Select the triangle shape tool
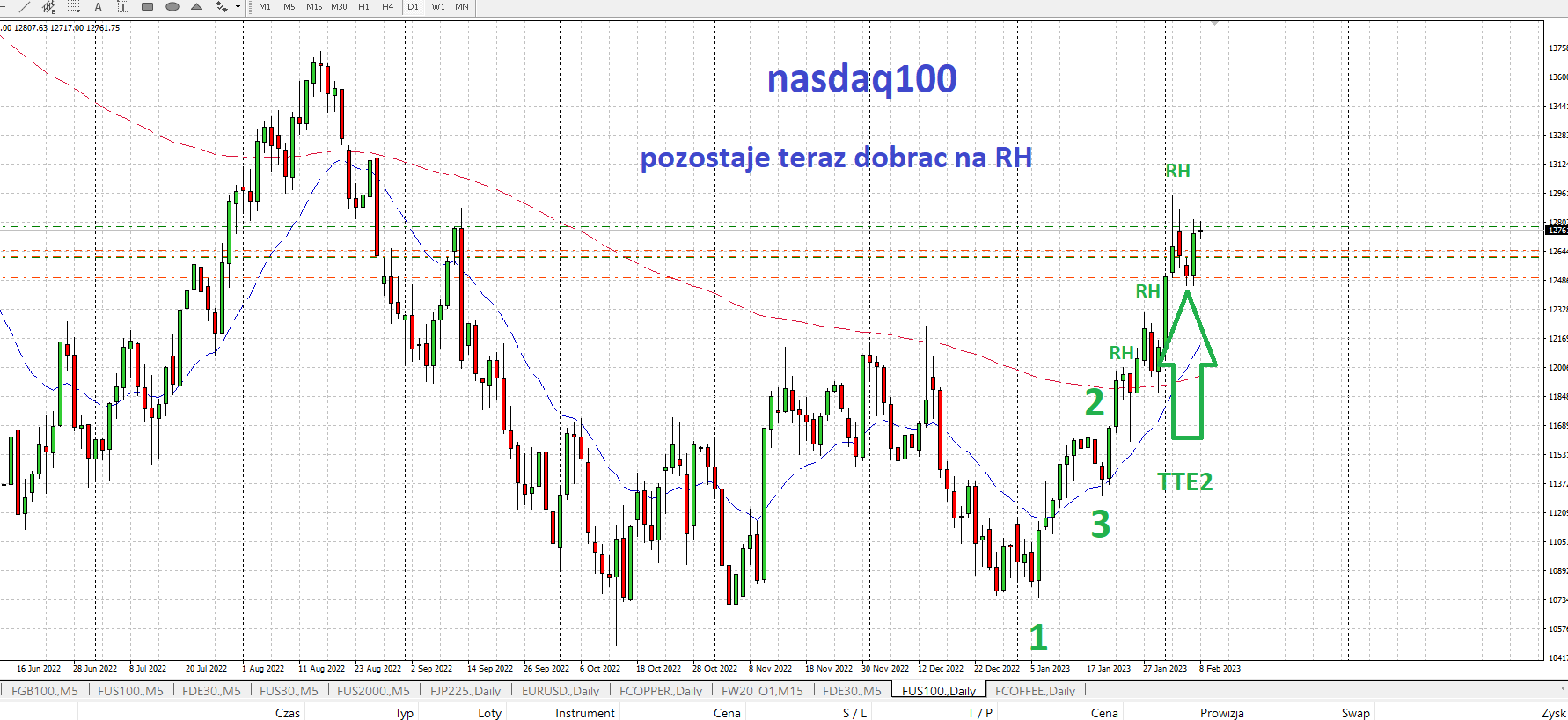The width and height of the screenshot is (1568, 720). 197,6
